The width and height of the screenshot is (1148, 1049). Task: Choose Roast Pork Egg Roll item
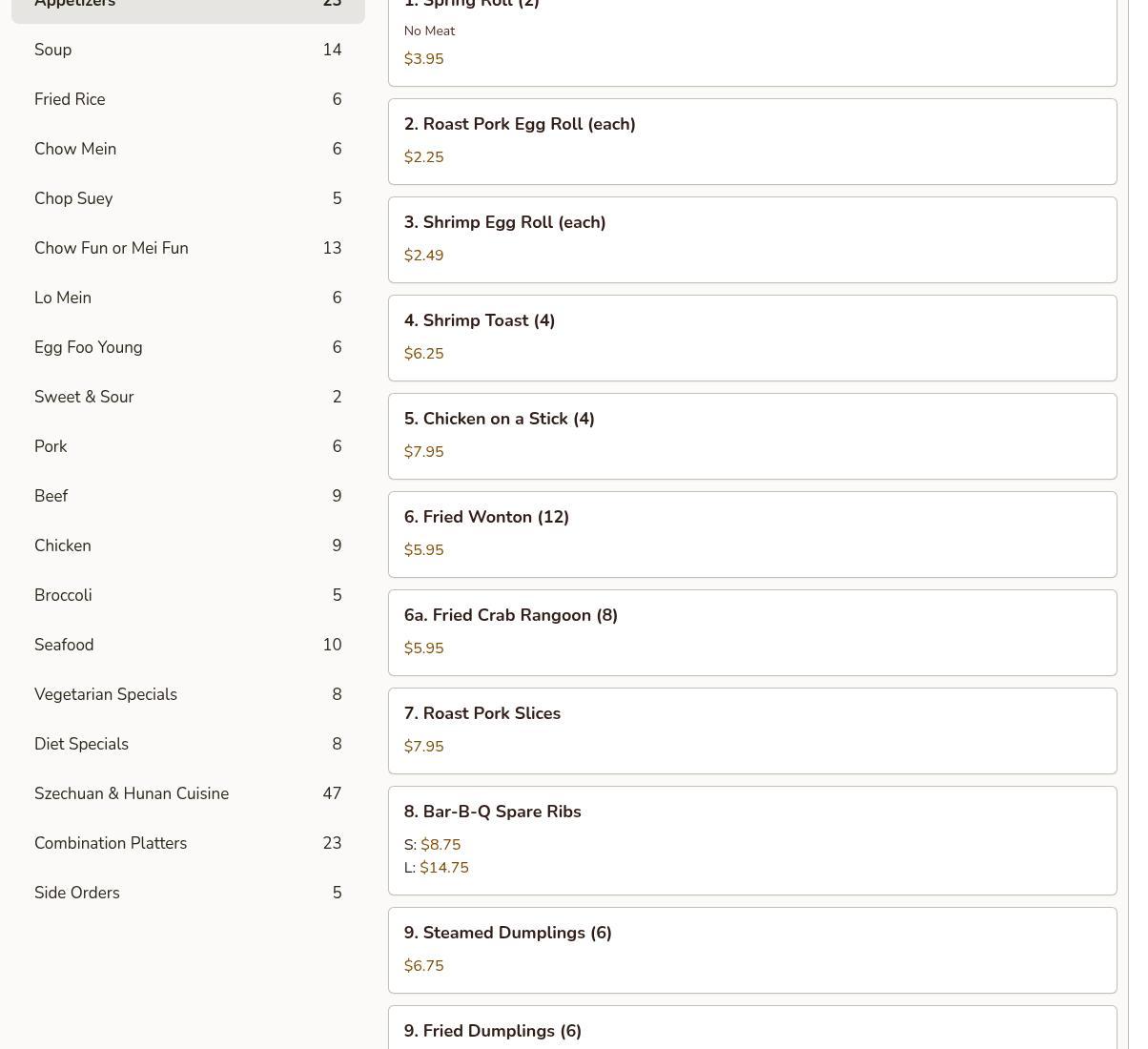coord(752,141)
